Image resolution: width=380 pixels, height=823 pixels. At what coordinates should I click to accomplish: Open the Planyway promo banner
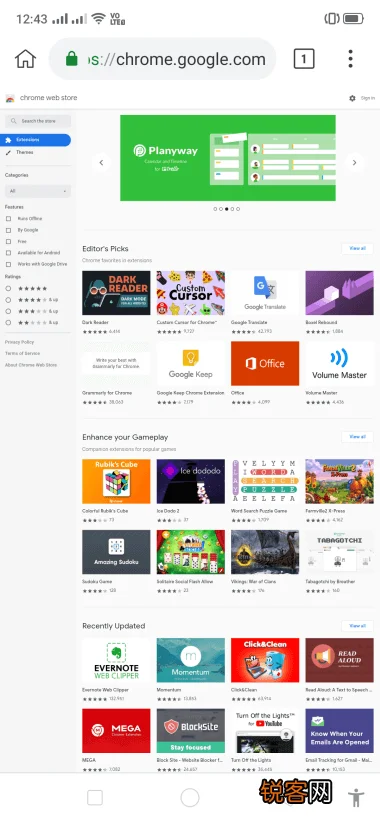[x=228, y=158]
